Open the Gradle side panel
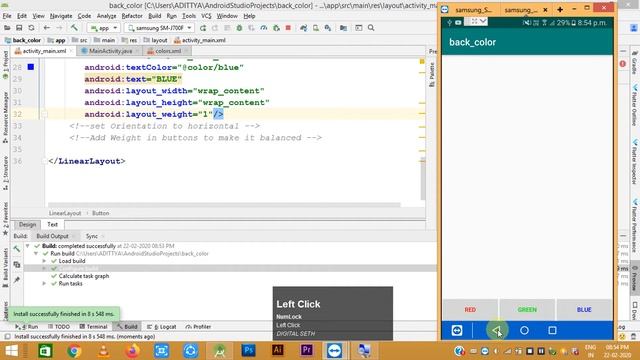Image resolution: width=640 pixels, height=360 pixels. click(x=634, y=63)
